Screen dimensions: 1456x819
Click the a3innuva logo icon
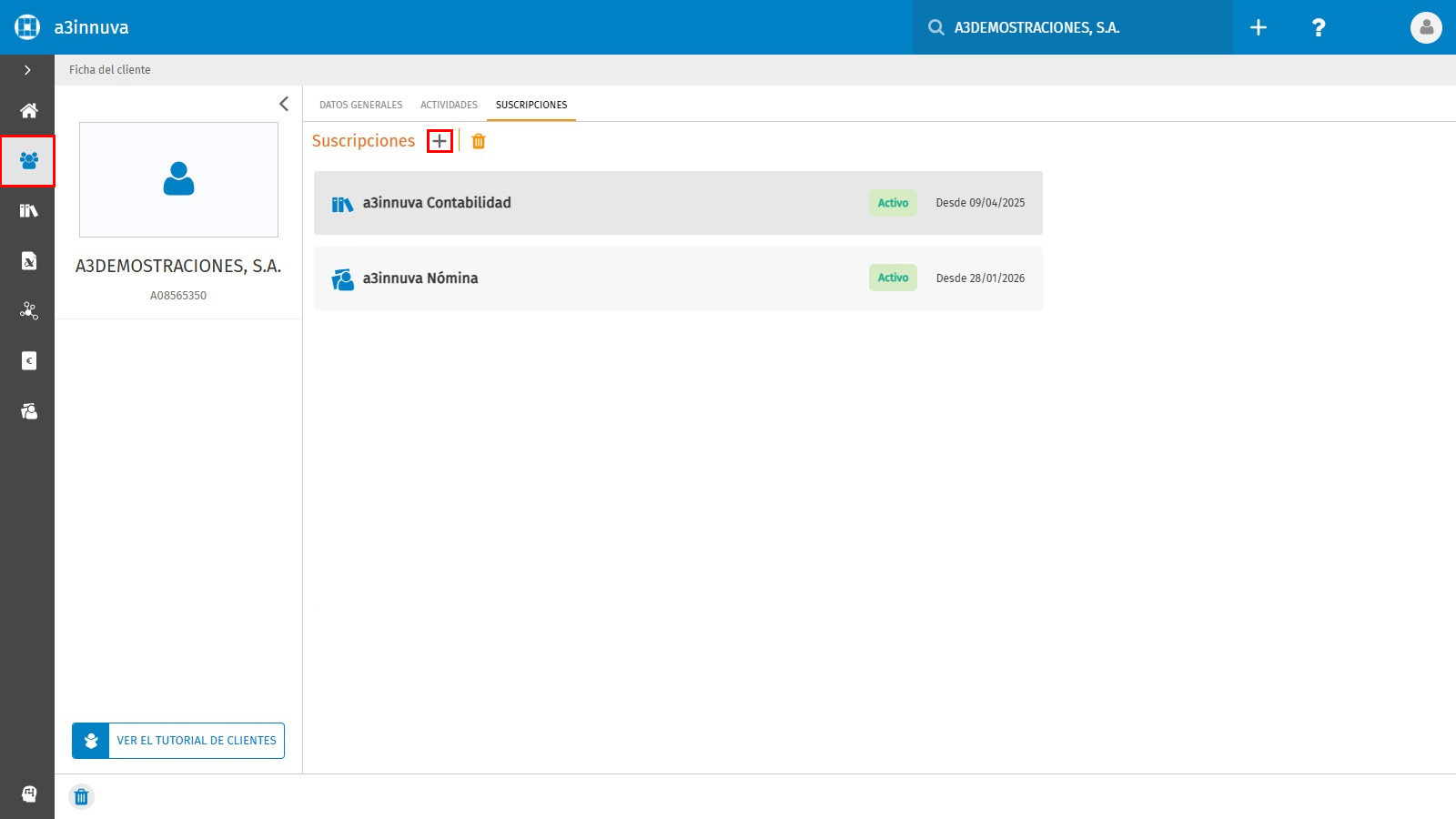pos(27,27)
